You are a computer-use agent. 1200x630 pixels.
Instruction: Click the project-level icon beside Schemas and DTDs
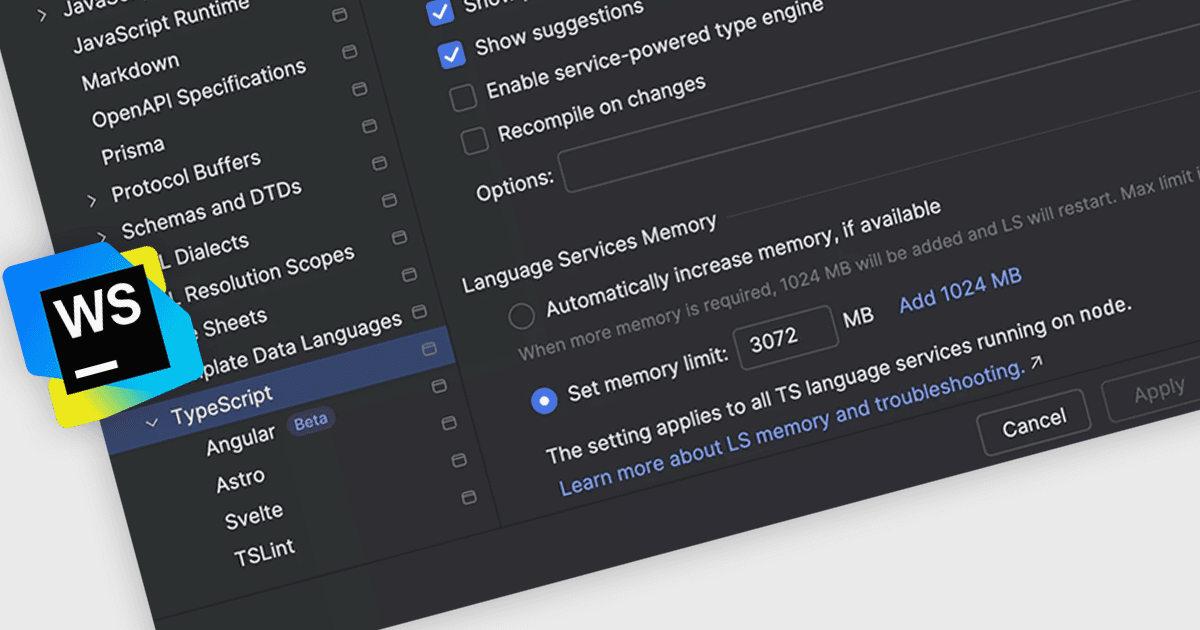point(379,162)
